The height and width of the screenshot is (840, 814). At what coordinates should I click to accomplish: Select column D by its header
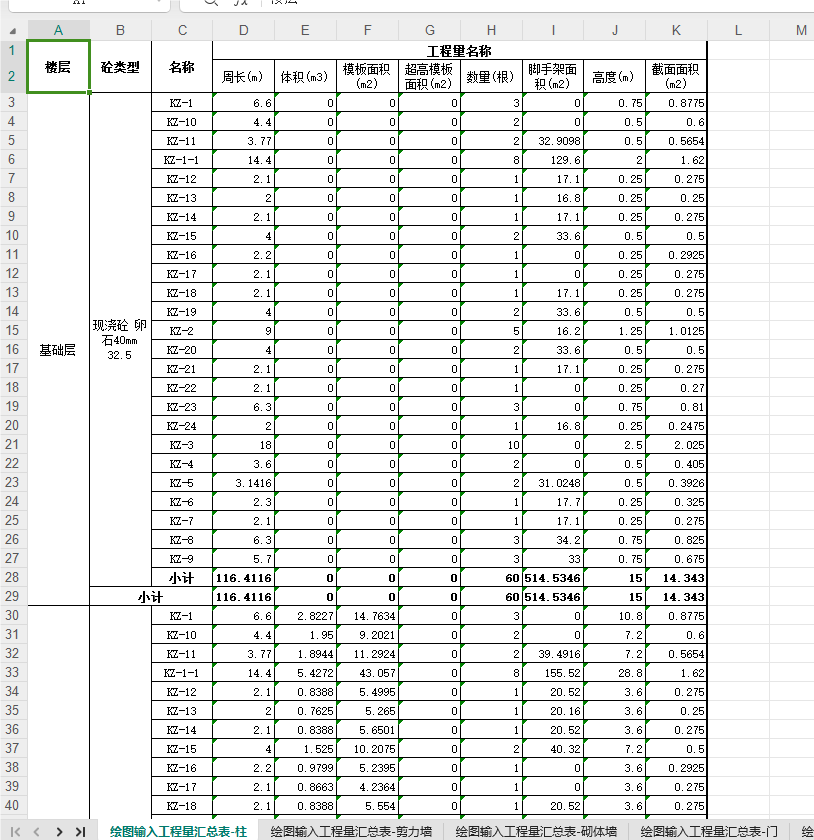(243, 31)
